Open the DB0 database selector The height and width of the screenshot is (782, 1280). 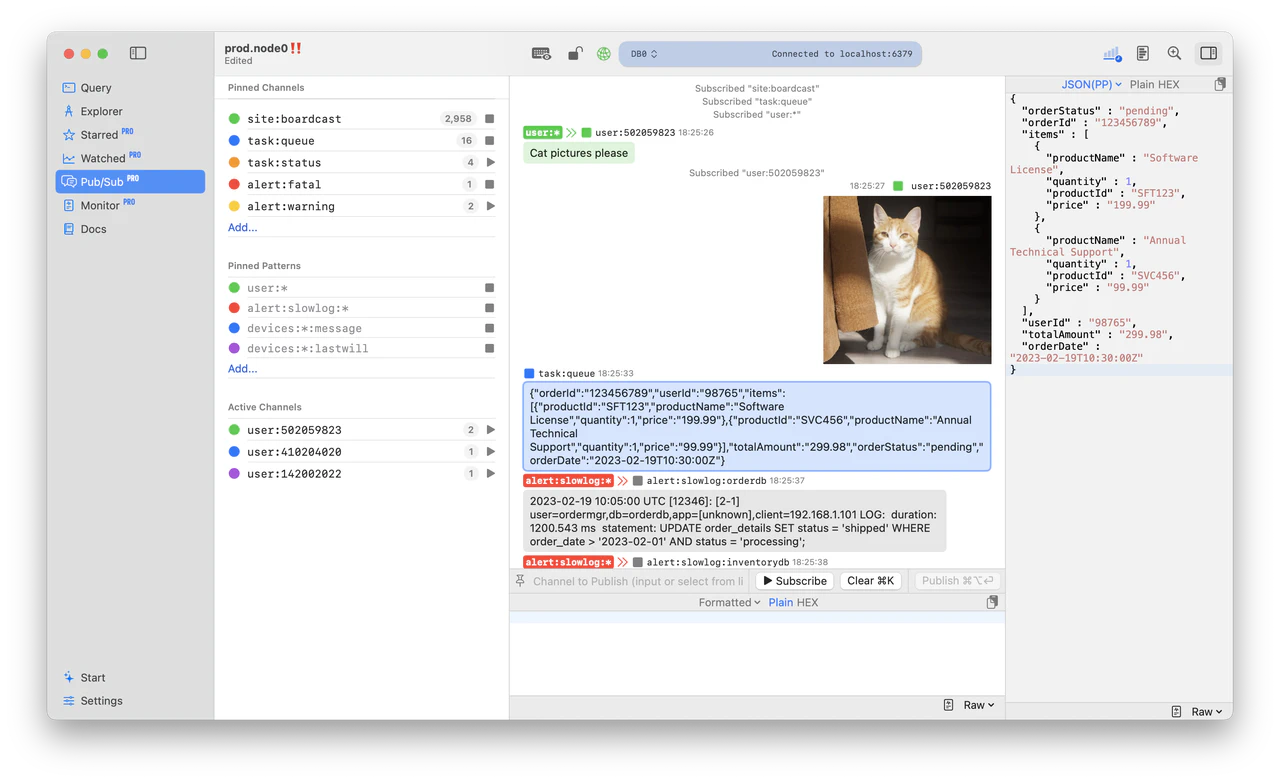tap(641, 53)
